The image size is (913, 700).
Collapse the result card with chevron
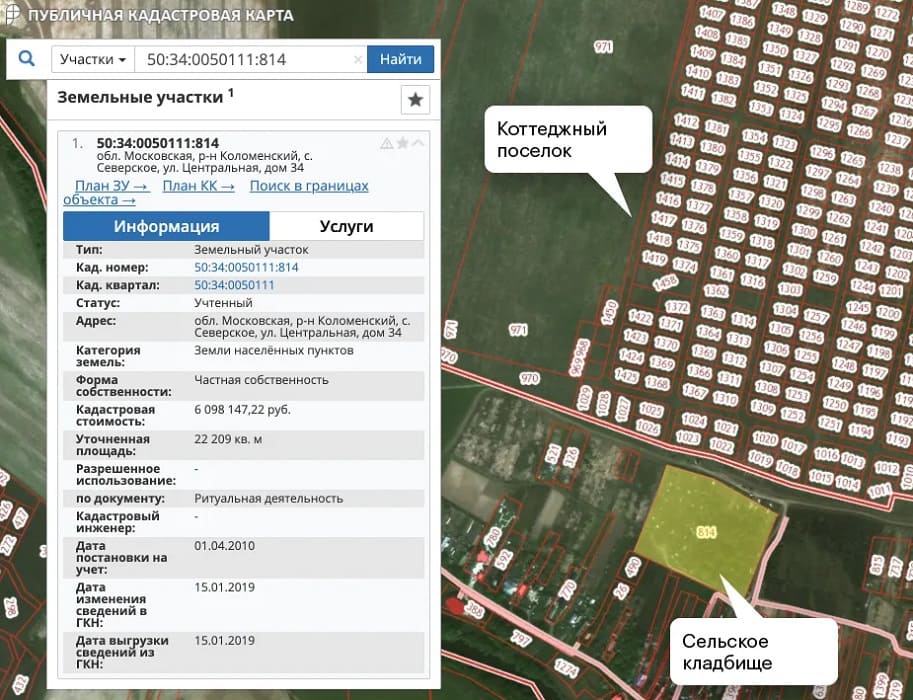pos(418,143)
